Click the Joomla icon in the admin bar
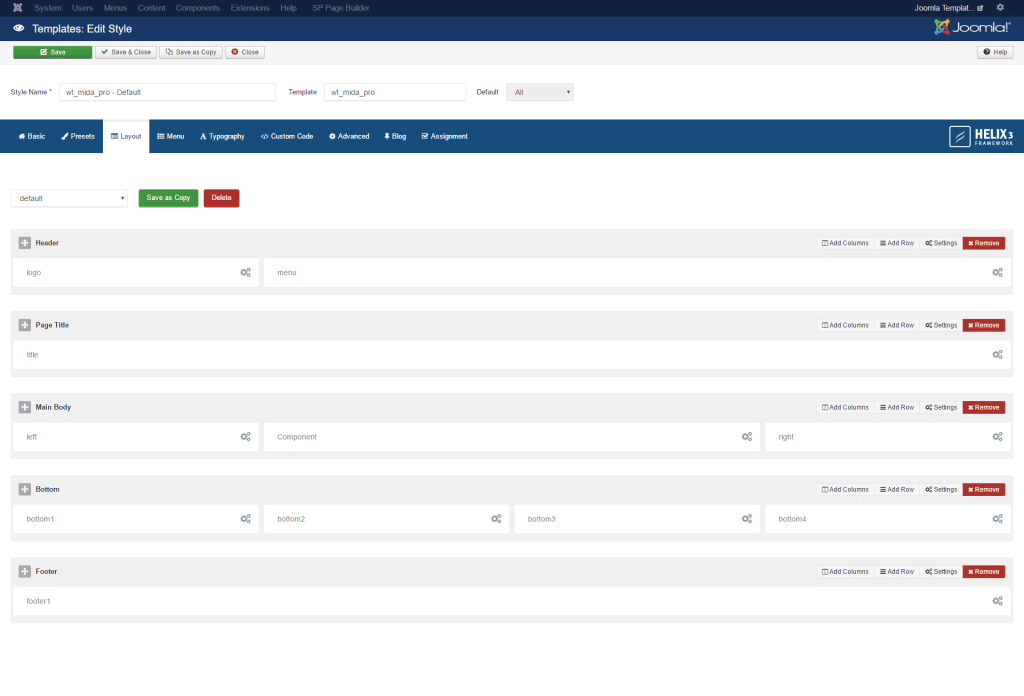1024x696 pixels. coord(16,7)
